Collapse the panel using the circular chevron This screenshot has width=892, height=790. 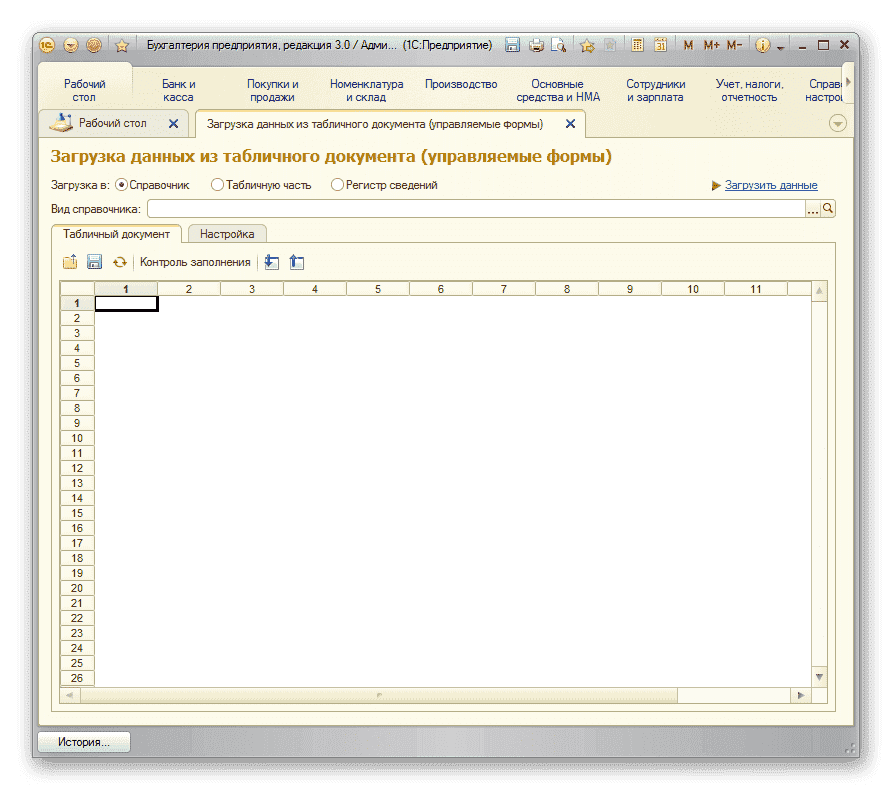tap(837, 122)
